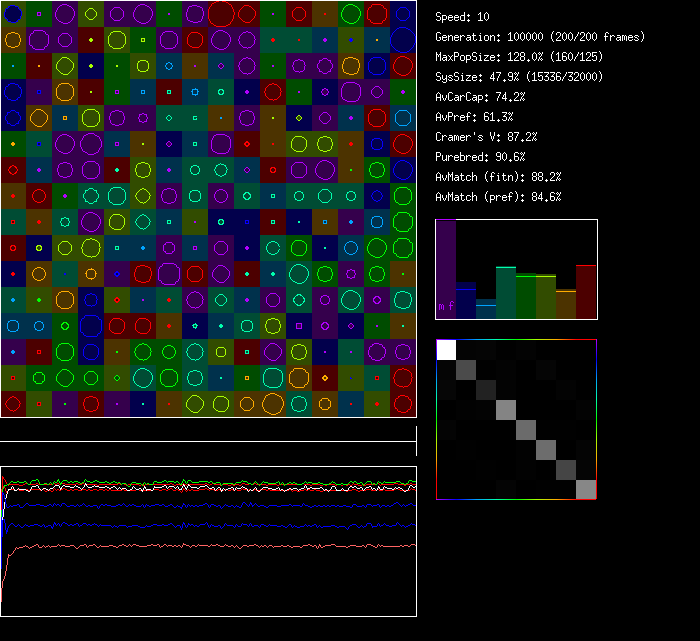Select the white top-left matrix cell
Screen dimensions: 700x641
pyautogui.click(x=446, y=349)
